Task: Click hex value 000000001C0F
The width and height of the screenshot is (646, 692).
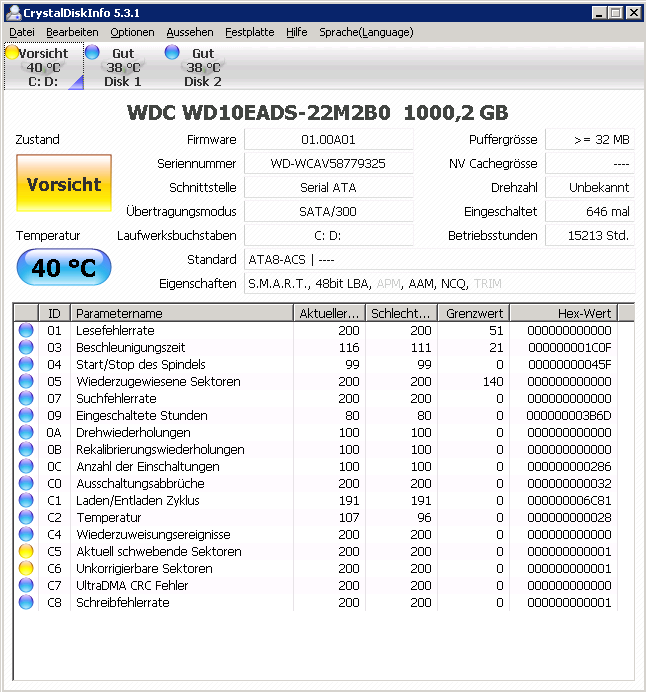Action: [x=570, y=348]
